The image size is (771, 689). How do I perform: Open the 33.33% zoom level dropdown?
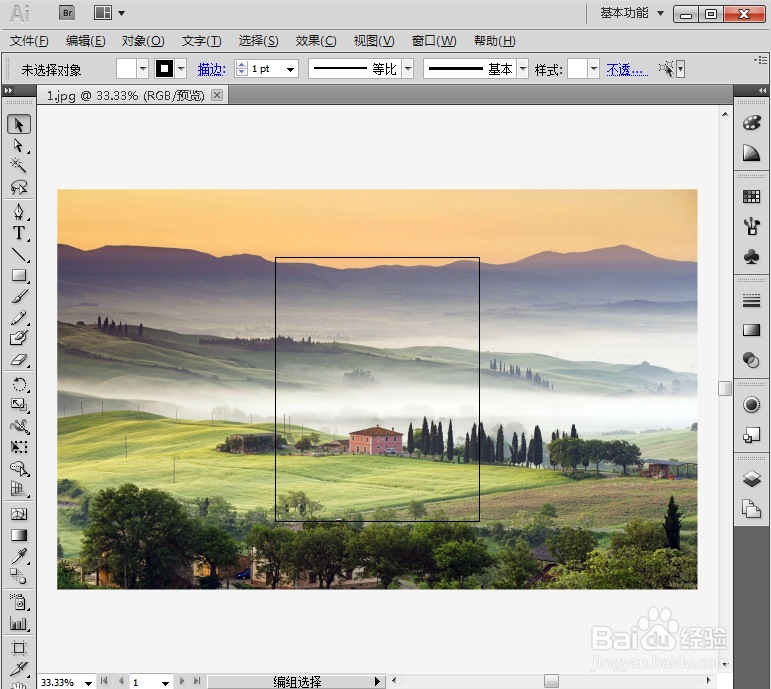coord(88,683)
